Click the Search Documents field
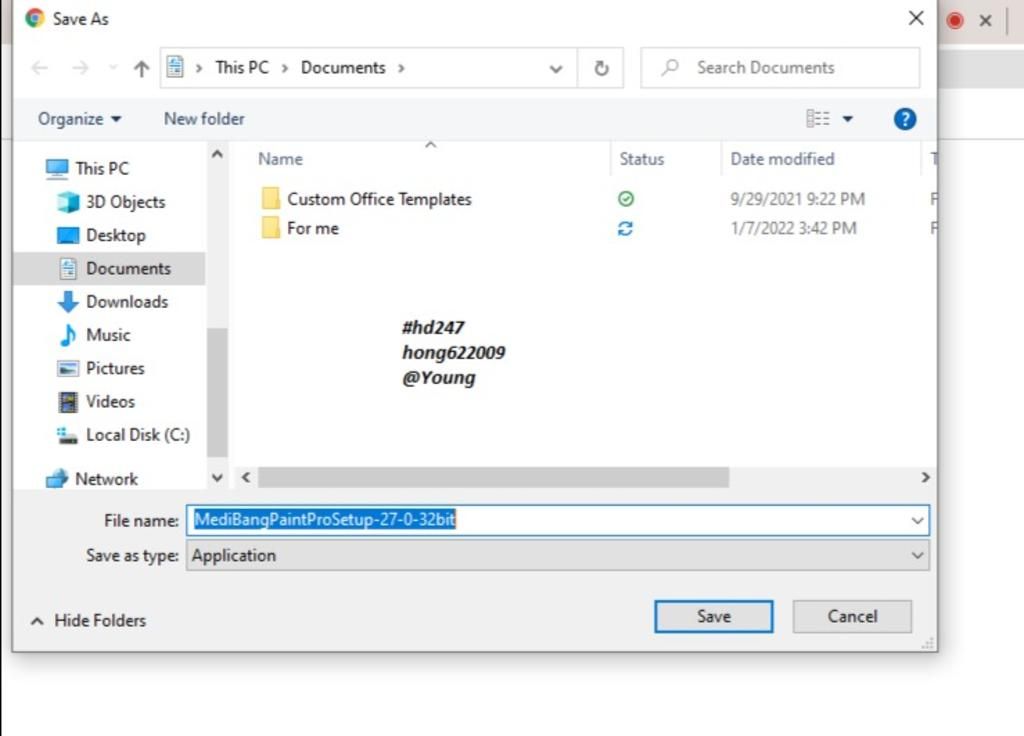1024x736 pixels. [x=780, y=68]
